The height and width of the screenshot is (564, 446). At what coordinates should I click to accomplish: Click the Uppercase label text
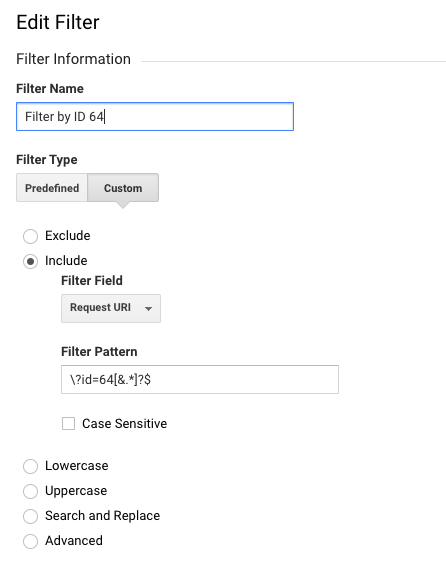76,491
